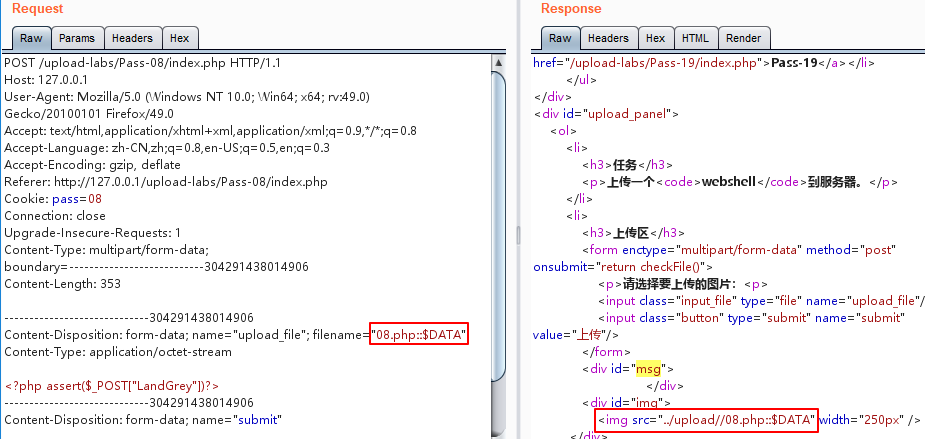Click the input class="input_file" line
925x439 pixels.
click(761, 301)
